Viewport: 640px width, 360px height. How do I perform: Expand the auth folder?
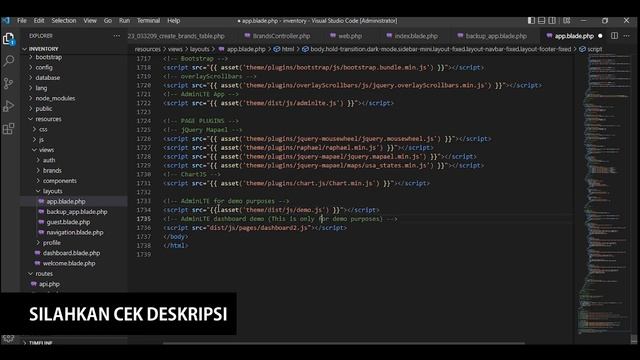49,160
